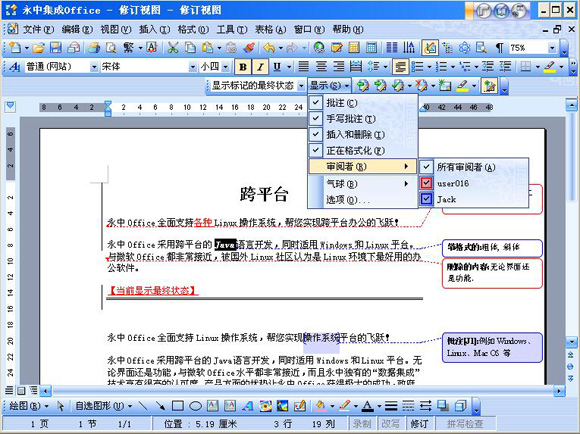Open the 审阅者(R) submenu
Image resolution: width=580 pixels, height=434 pixels.
click(x=363, y=166)
